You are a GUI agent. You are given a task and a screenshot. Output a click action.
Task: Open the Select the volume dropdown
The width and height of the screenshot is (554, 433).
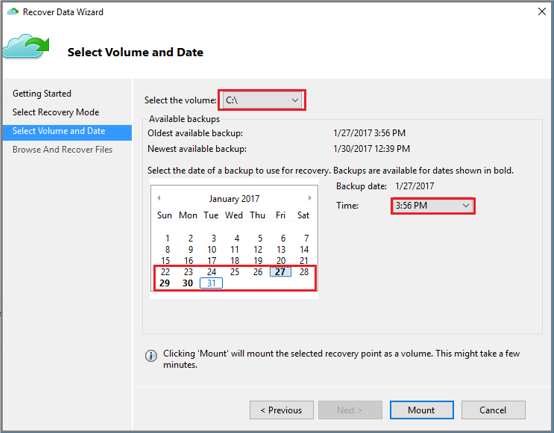coord(262,100)
